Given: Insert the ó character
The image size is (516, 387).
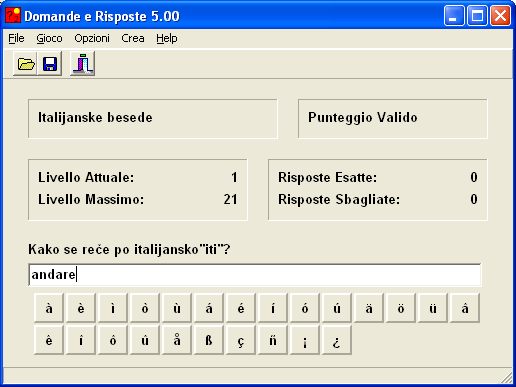Looking at the screenshot, I should (305, 308).
